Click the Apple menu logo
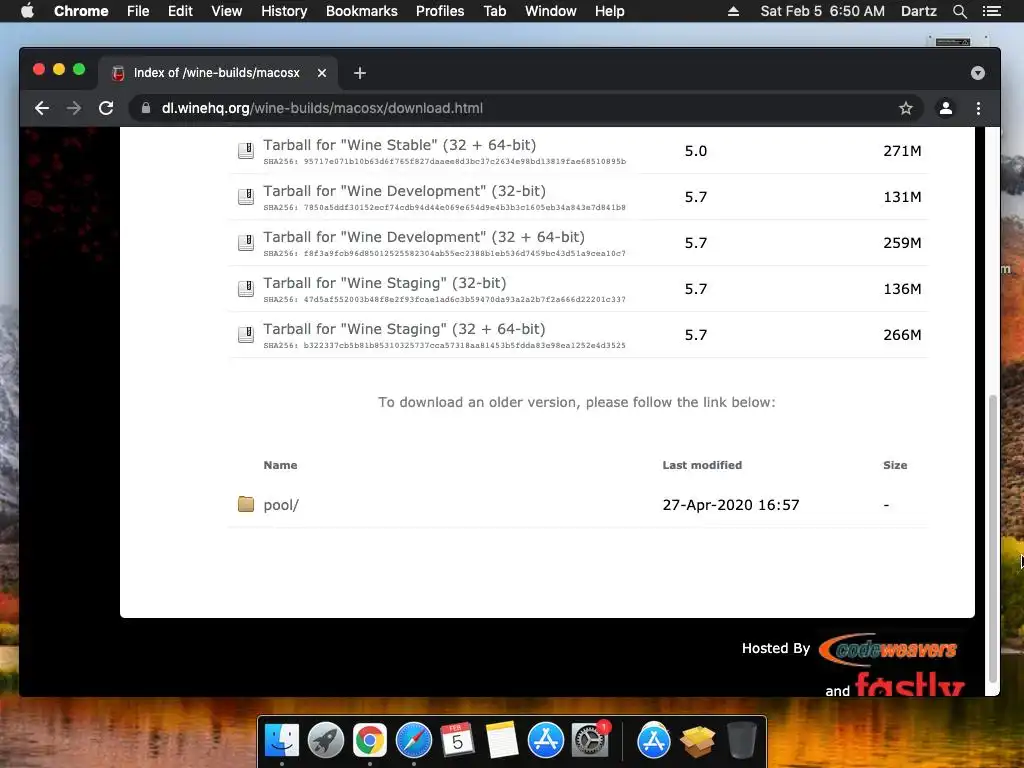 27,11
